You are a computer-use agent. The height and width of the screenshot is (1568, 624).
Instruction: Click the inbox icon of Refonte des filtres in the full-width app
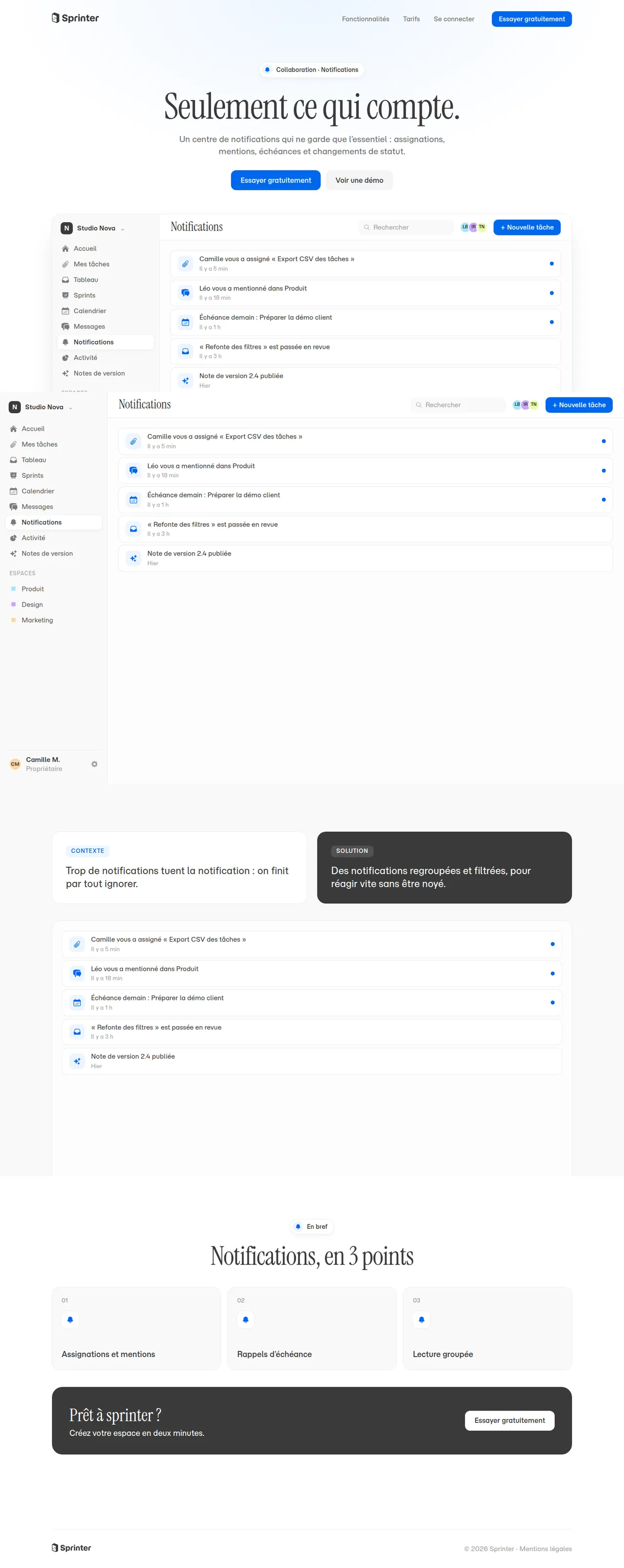(133, 529)
